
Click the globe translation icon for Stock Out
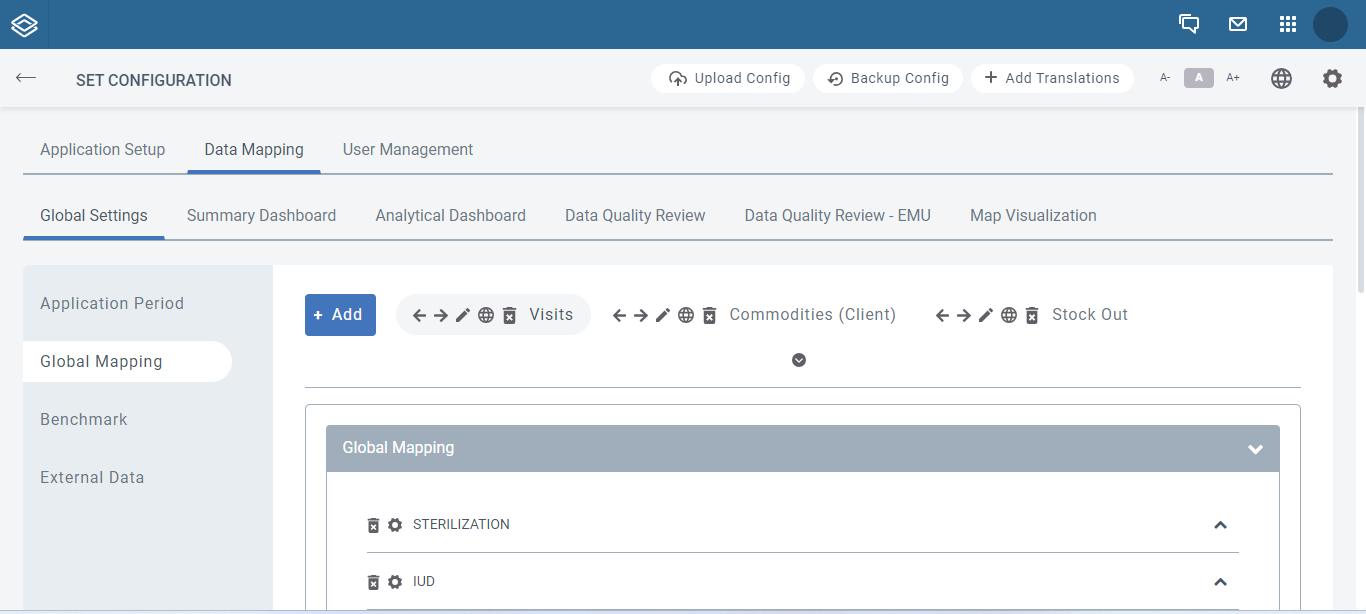tap(1009, 314)
